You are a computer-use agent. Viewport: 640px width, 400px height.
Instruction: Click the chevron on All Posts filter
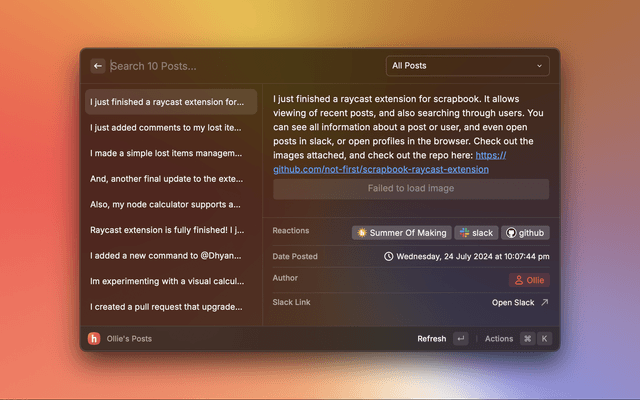(540, 66)
